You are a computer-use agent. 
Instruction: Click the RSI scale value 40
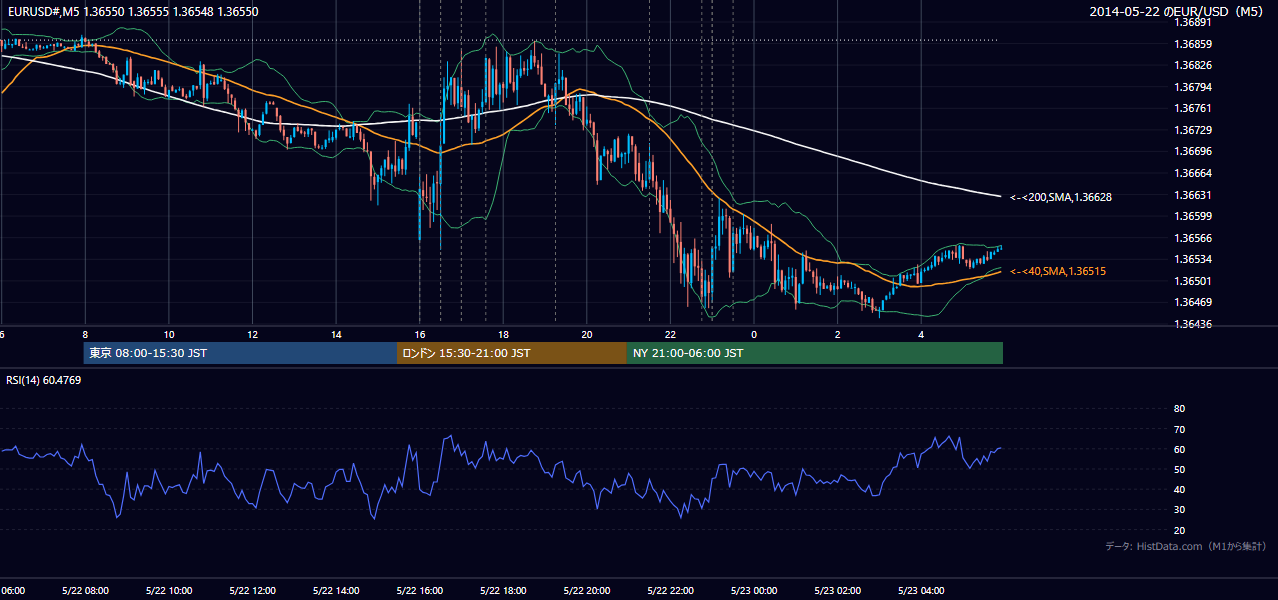tap(1179, 489)
